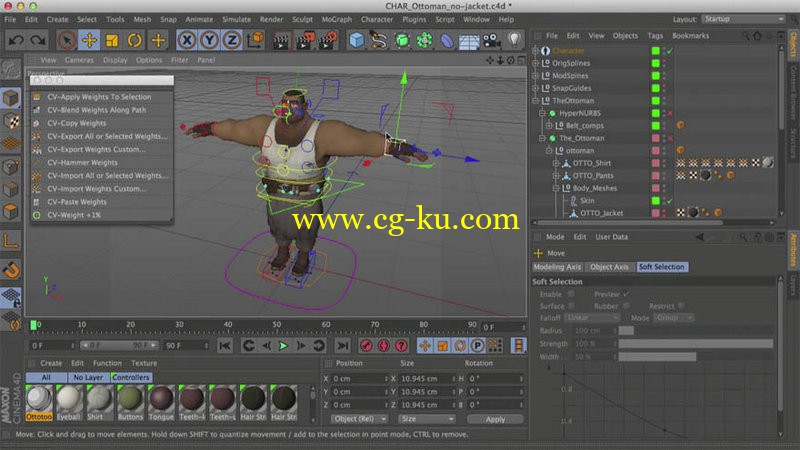Open the MoGraph menu
Viewport: 800px width, 450px height.
click(x=337, y=19)
